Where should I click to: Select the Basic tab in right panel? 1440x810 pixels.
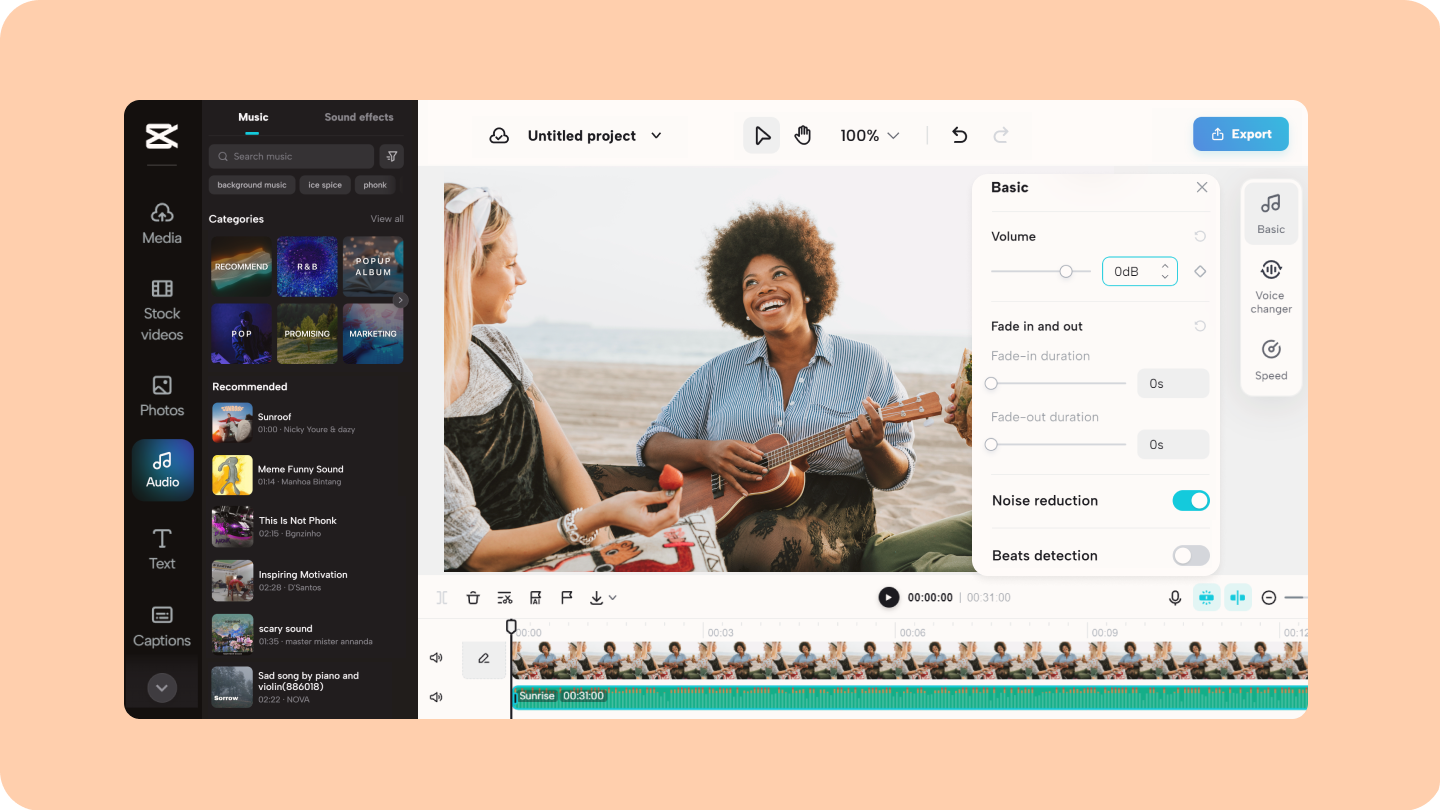(x=1271, y=214)
